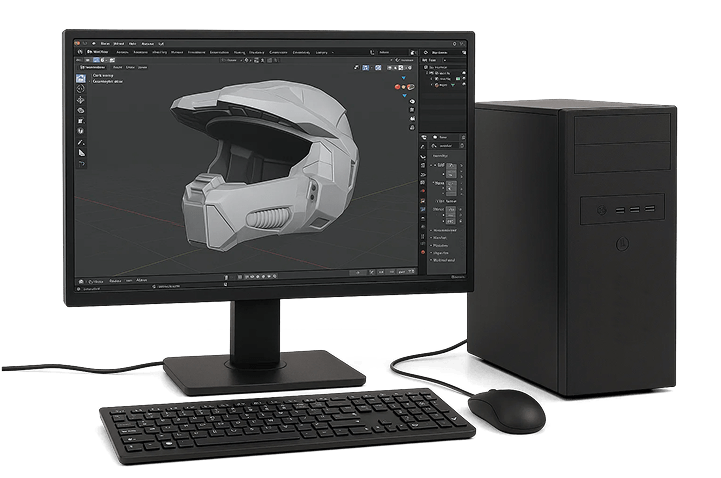Screen dimensions: 721x478
Task: Click the camera view icon in viewport navigation column
Action: [x=412, y=119]
